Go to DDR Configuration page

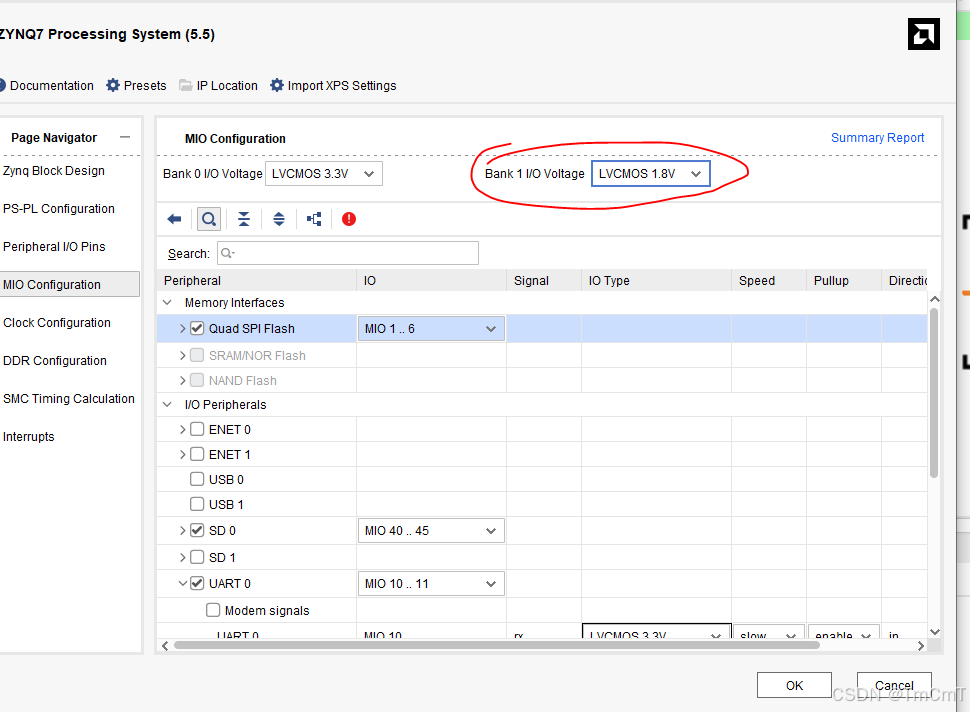coord(55,361)
